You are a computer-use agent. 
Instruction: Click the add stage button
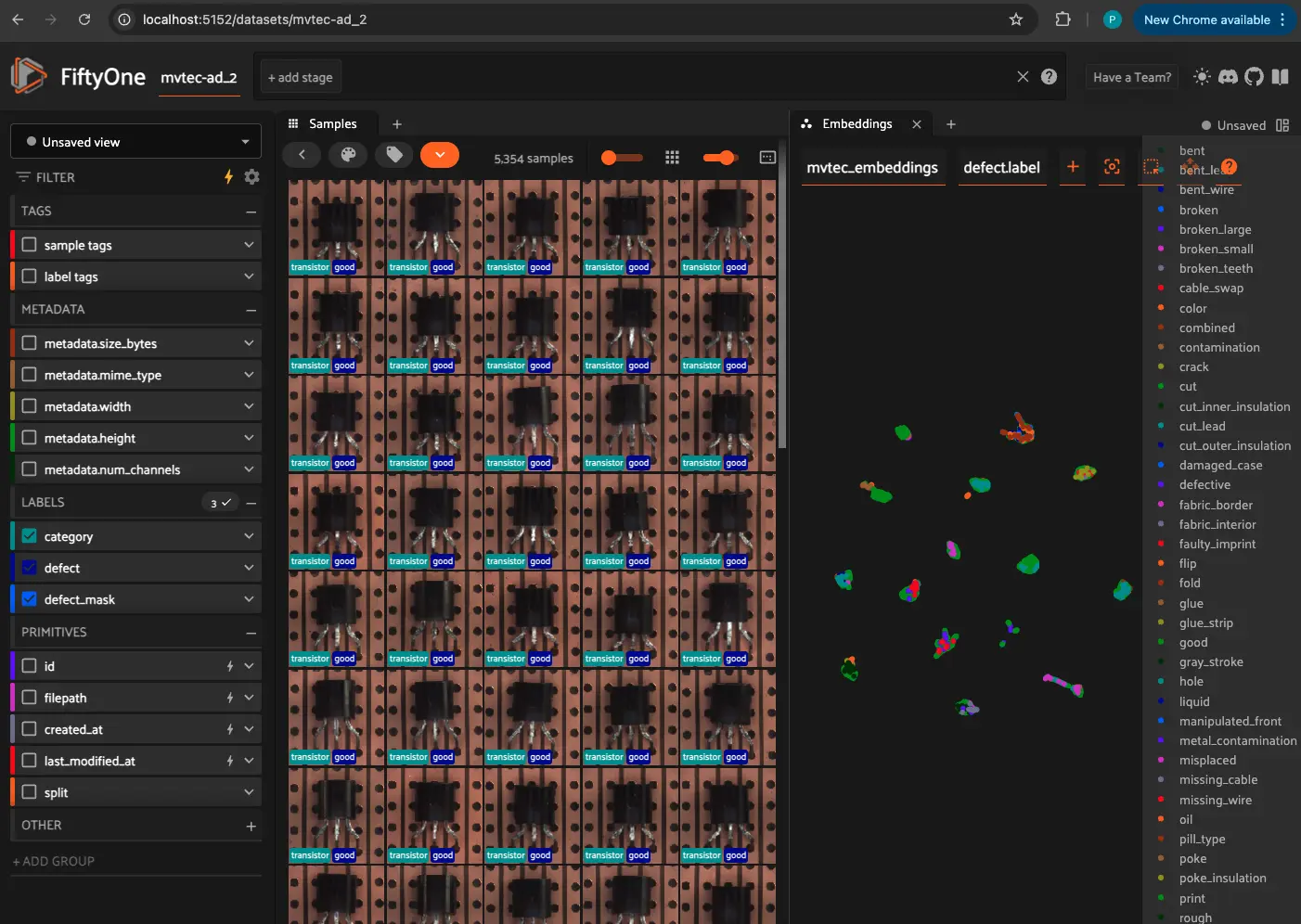click(300, 77)
